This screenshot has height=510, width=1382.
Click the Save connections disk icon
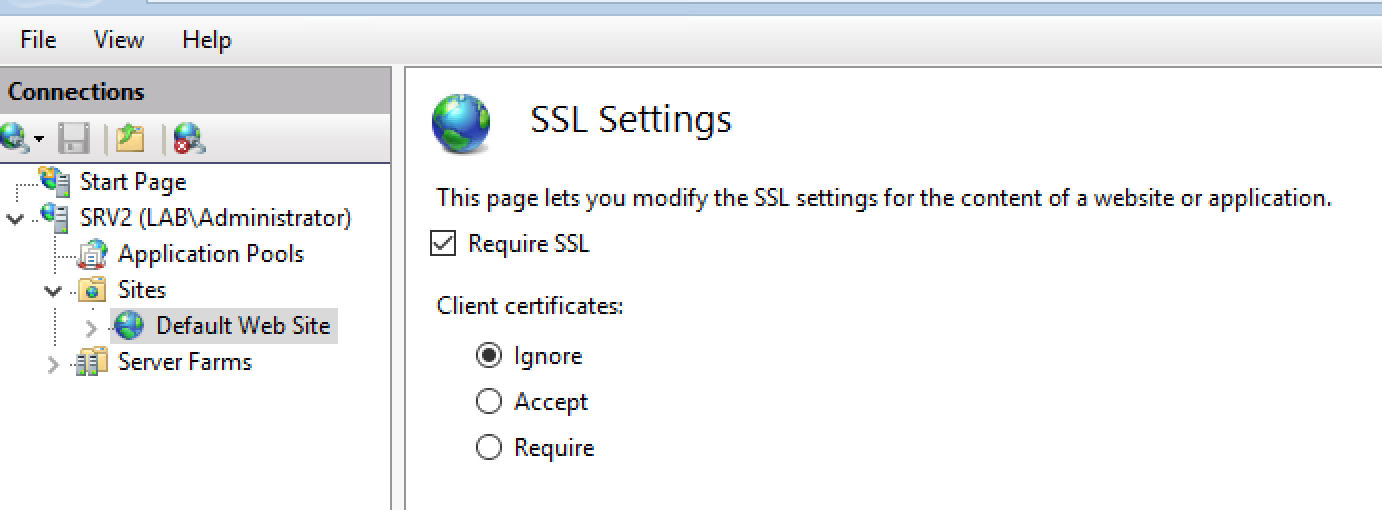pos(73,138)
